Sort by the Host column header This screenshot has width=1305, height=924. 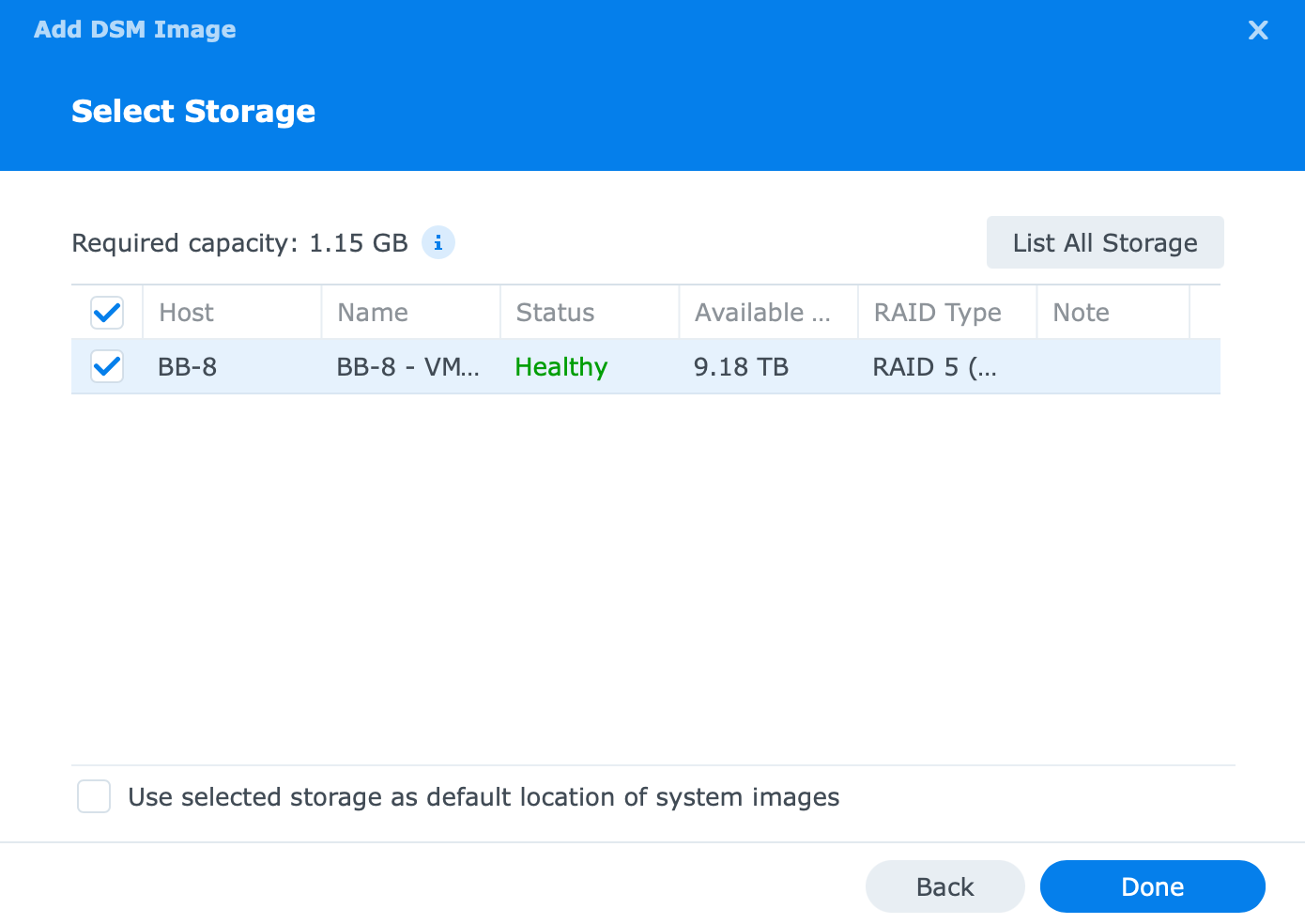click(186, 313)
